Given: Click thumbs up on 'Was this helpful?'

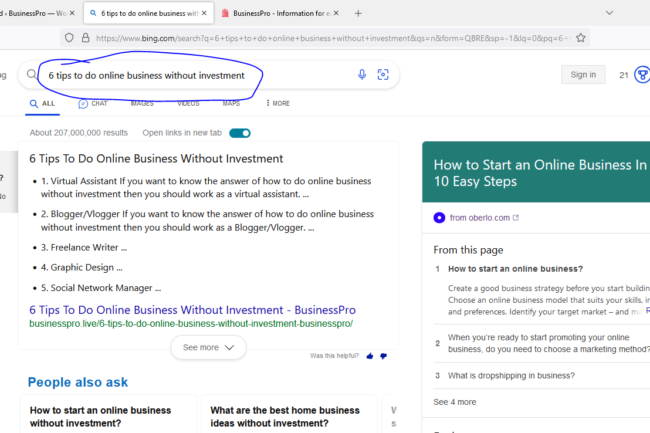Looking at the screenshot, I should pyautogui.click(x=370, y=356).
